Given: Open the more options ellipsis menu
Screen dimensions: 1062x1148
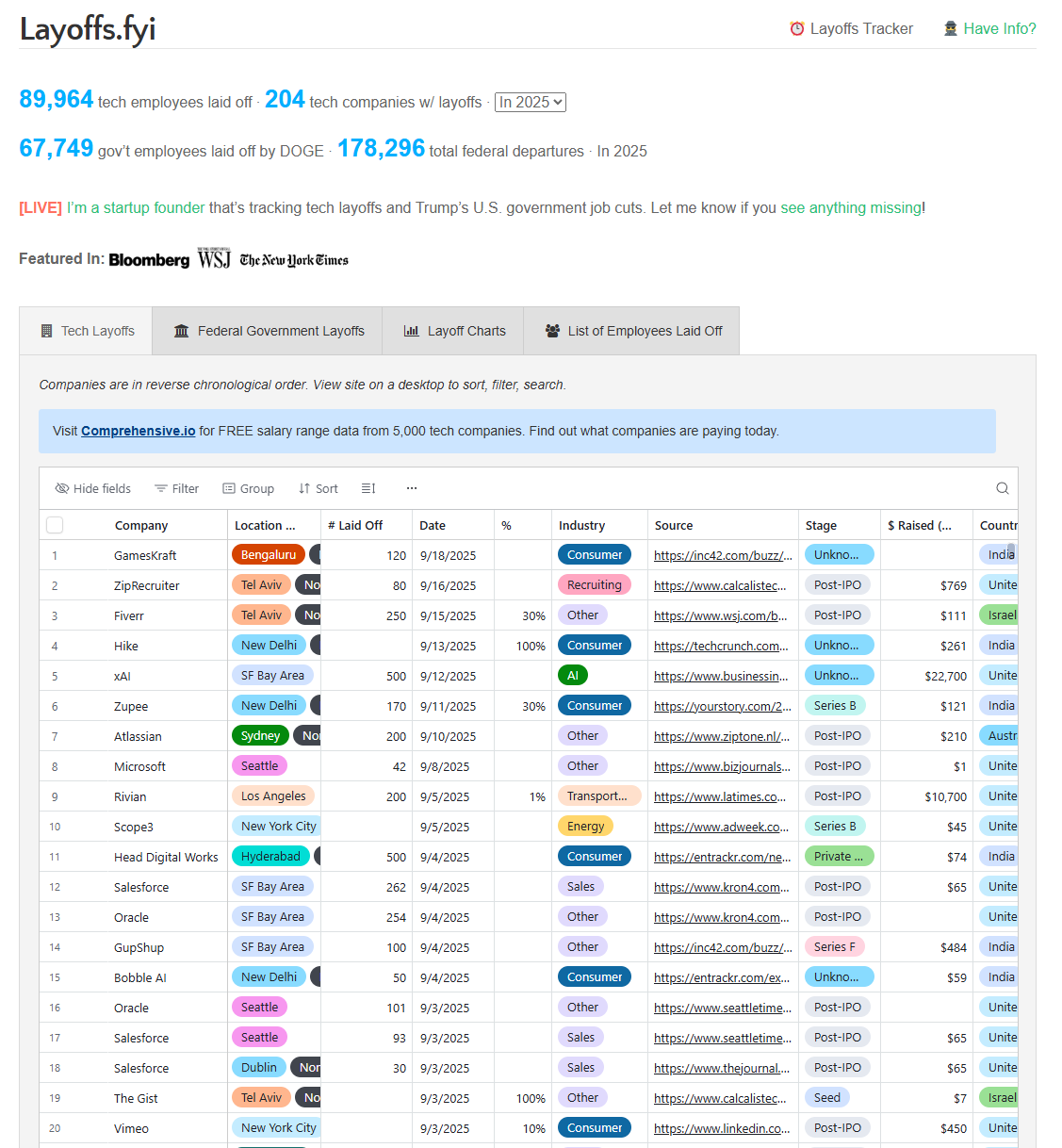Looking at the screenshot, I should click(412, 488).
